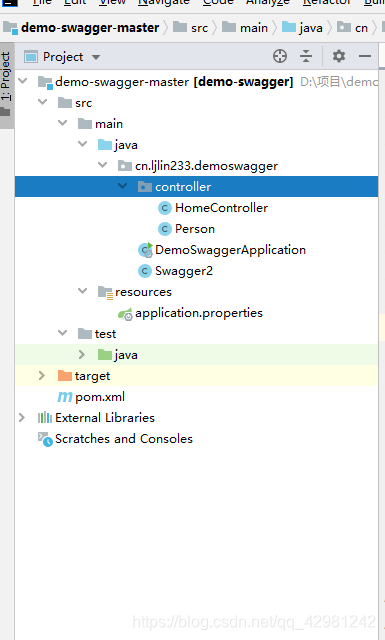Click cn.ljlin233.demoswagger package icon
This screenshot has width=385, height=640.
click(x=125, y=166)
